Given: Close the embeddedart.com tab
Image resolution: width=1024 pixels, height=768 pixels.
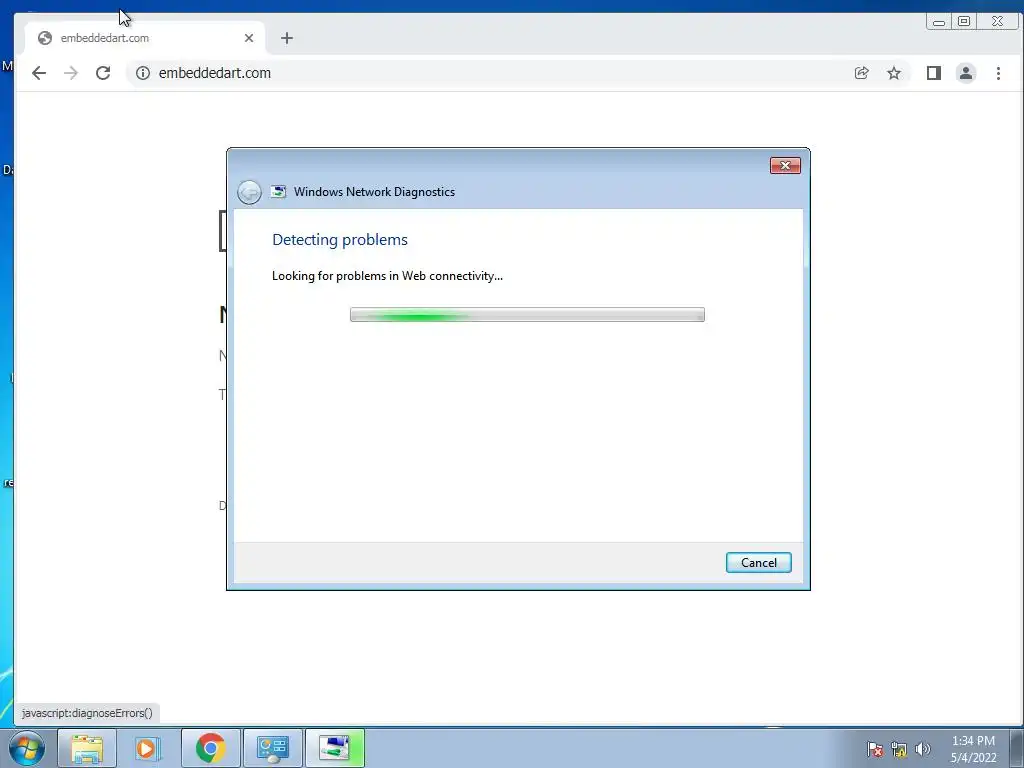Looking at the screenshot, I should (249, 38).
